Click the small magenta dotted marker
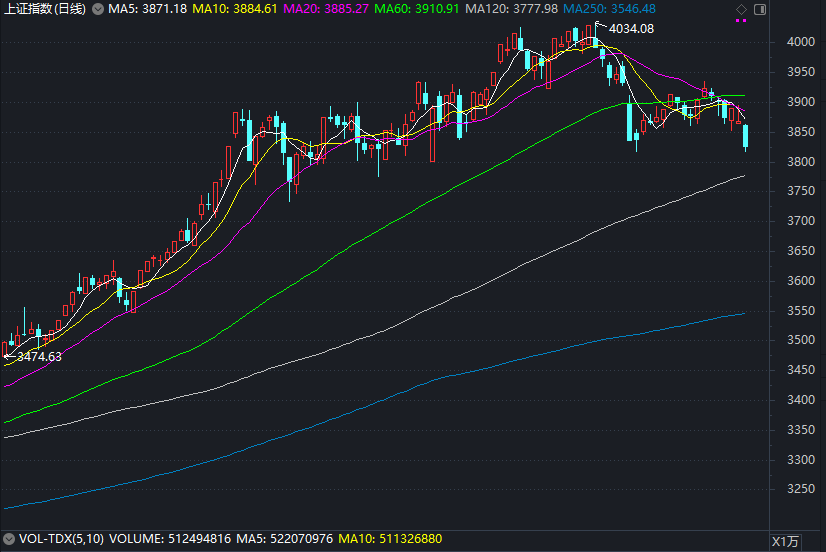The height and width of the screenshot is (552, 826). [741, 21]
